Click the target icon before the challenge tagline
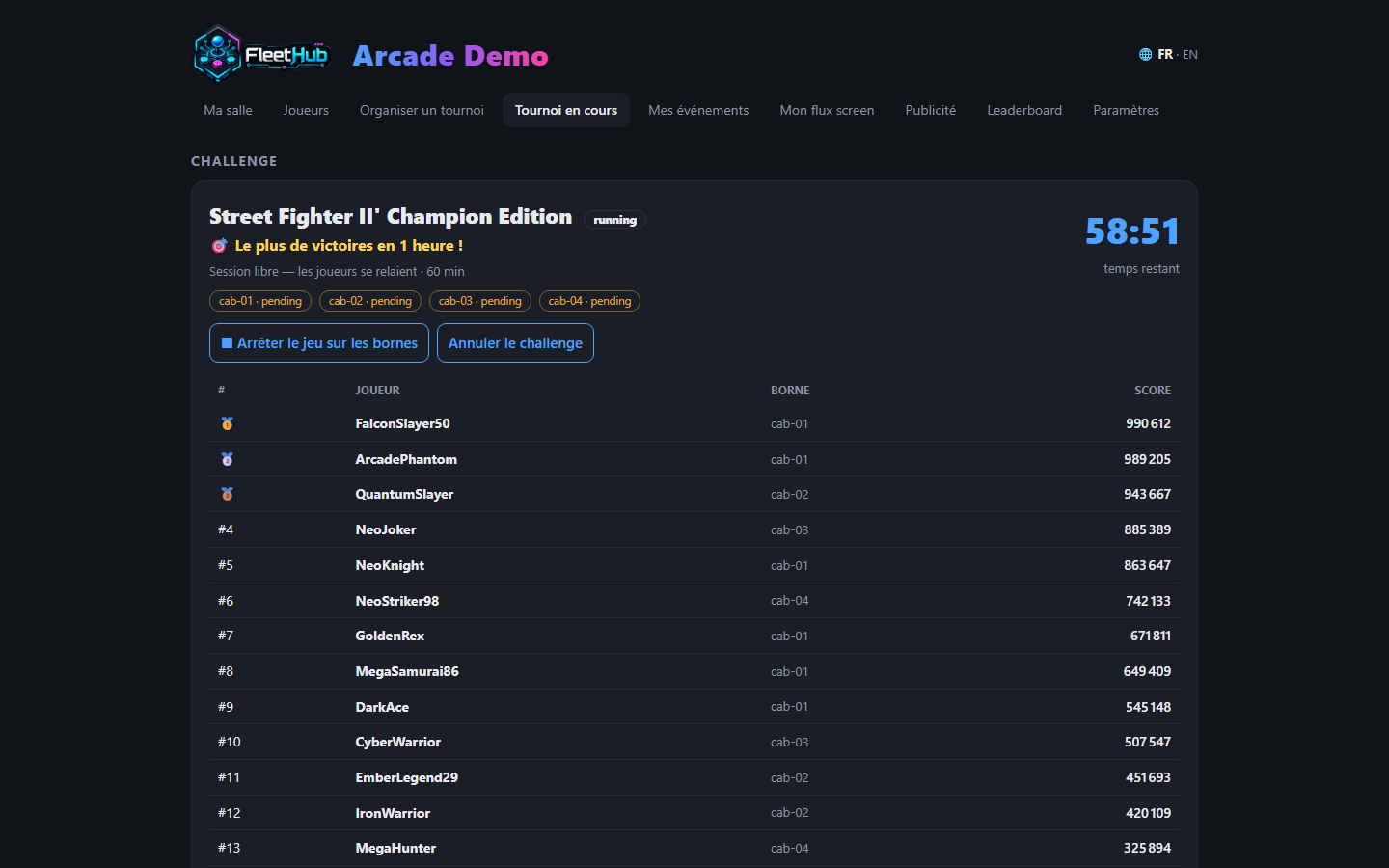 [x=219, y=246]
